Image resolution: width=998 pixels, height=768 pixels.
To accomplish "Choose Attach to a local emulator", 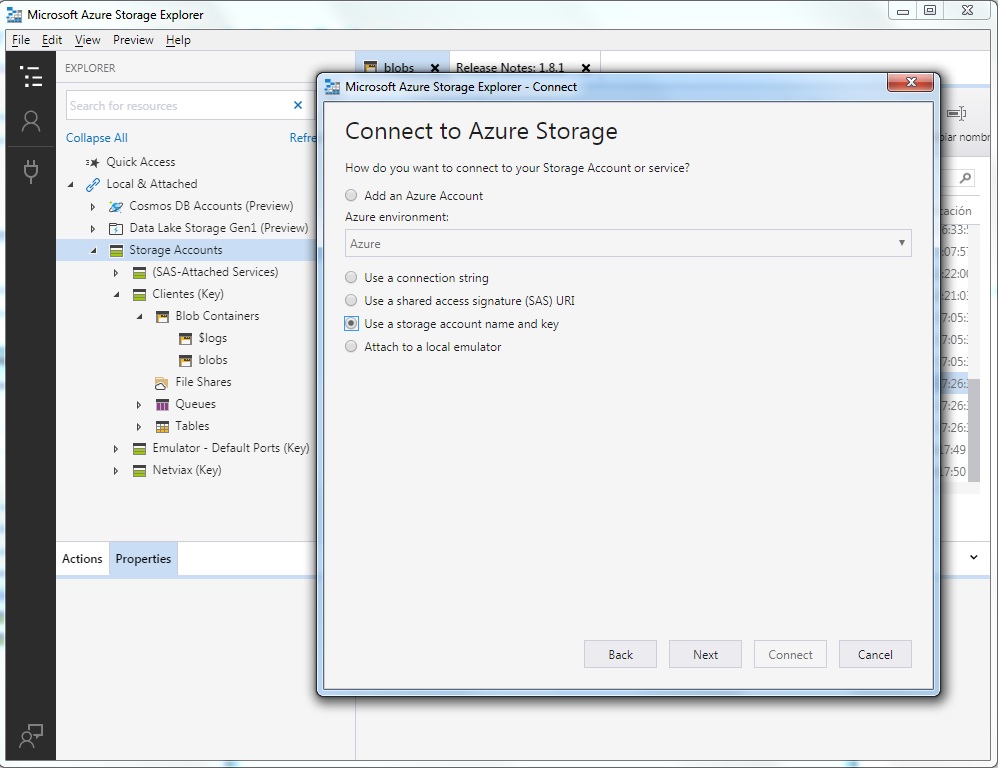I will 351,346.
